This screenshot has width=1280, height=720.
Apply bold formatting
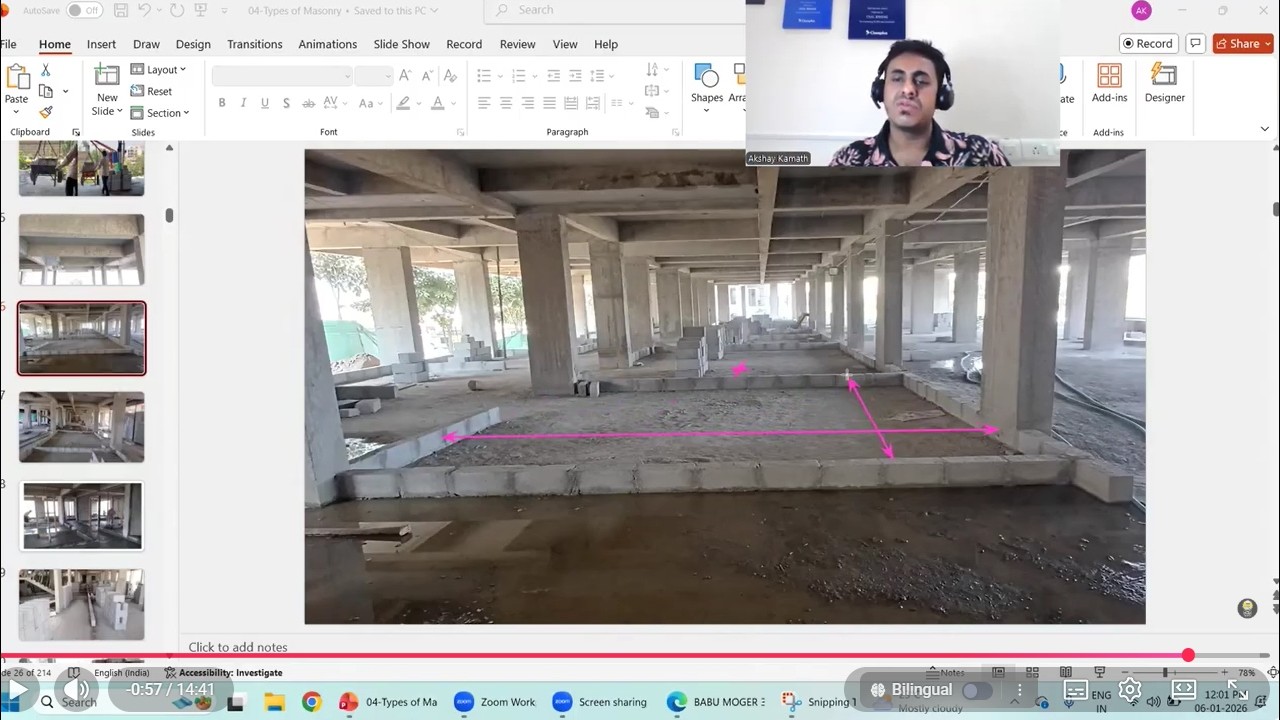tap(221, 103)
